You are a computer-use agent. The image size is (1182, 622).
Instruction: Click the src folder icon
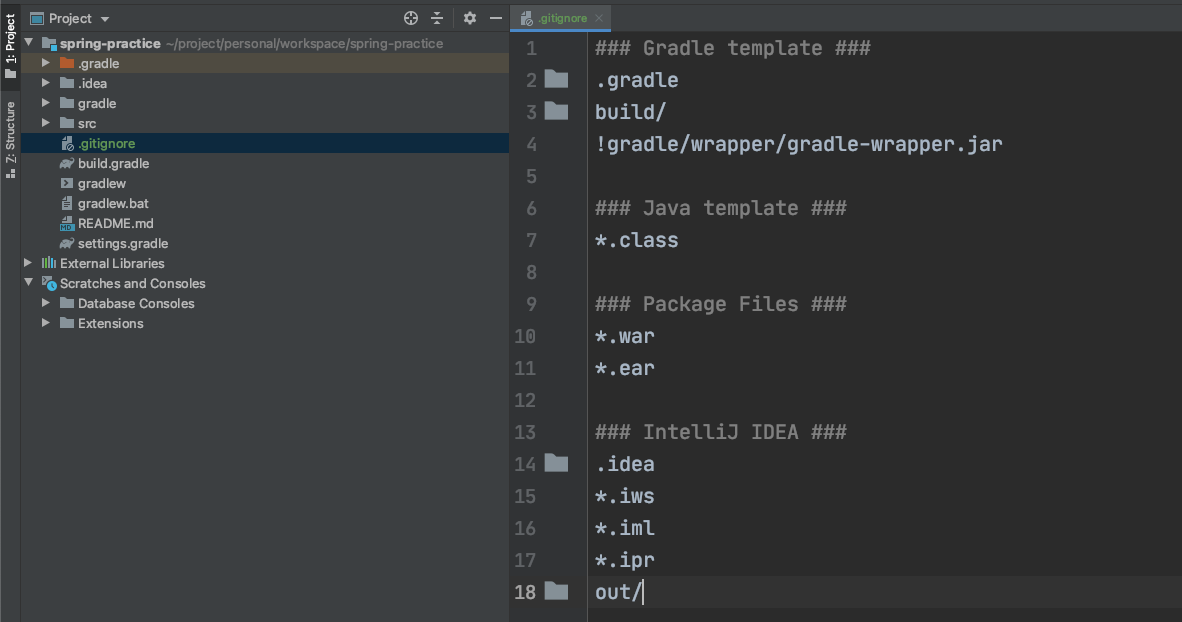[67, 123]
